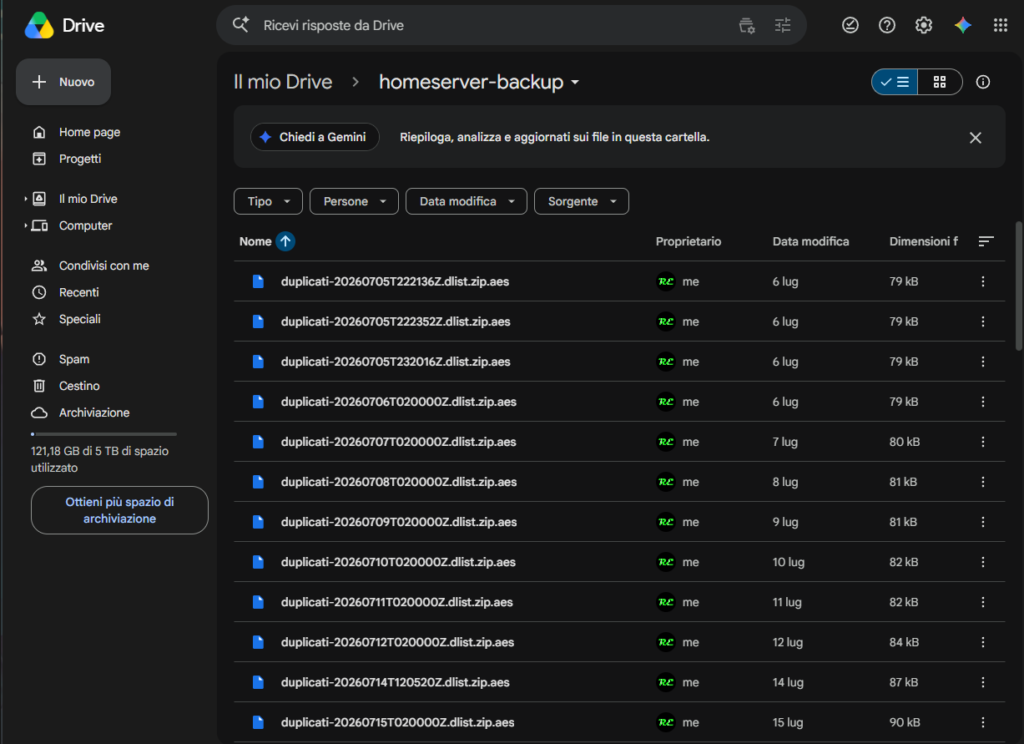Open the Google apps grid launcher
Screen dimensions: 1024x744
[1000, 25]
